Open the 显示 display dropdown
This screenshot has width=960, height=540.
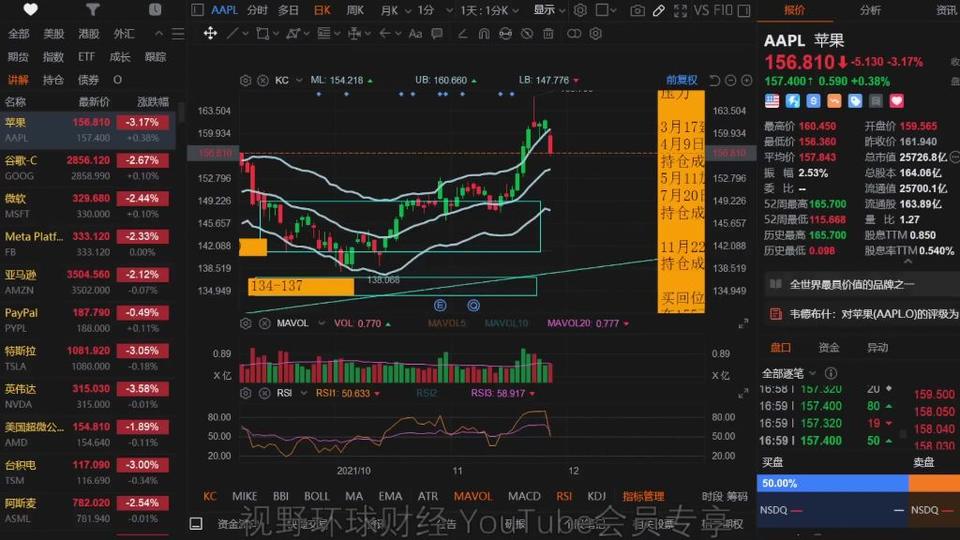click(x=549, y=10)
